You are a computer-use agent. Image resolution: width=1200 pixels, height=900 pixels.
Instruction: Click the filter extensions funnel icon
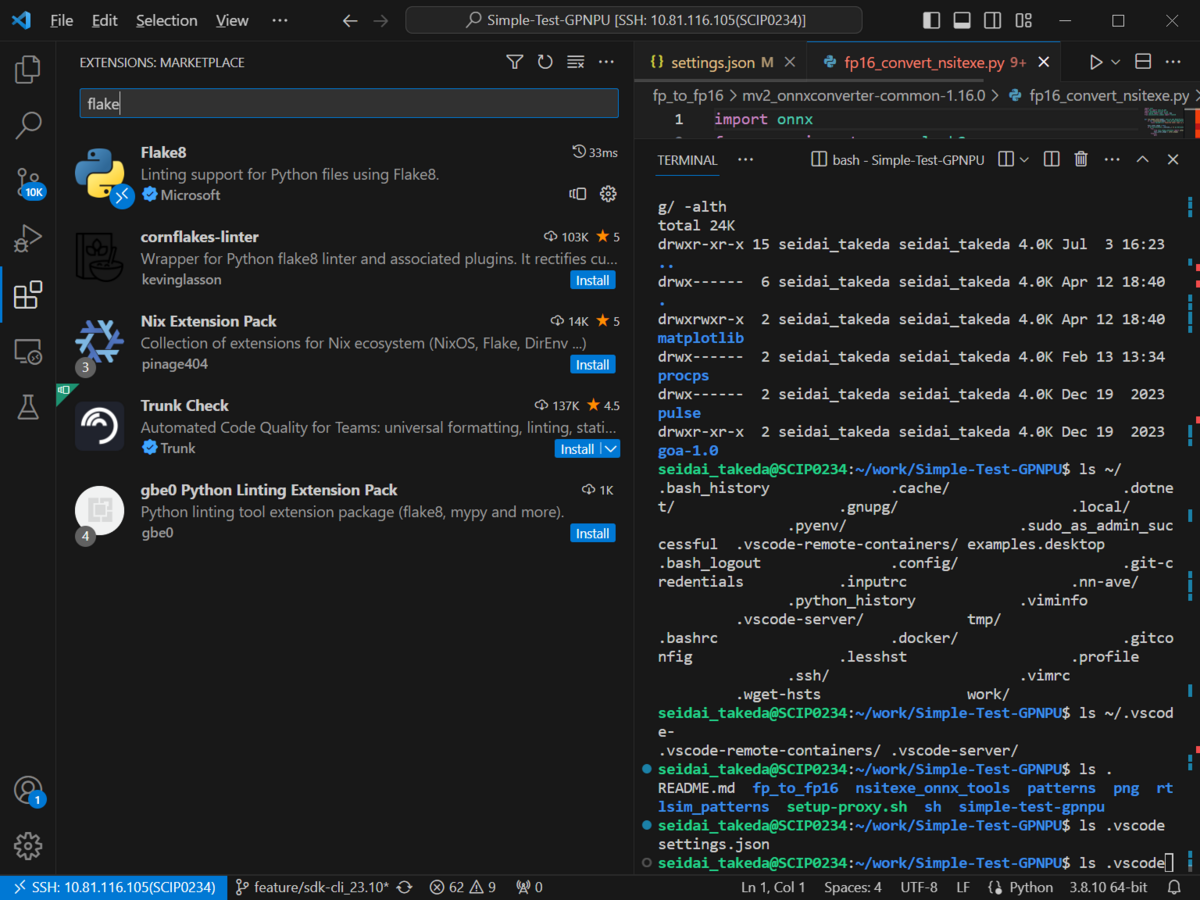pos(514,62)
